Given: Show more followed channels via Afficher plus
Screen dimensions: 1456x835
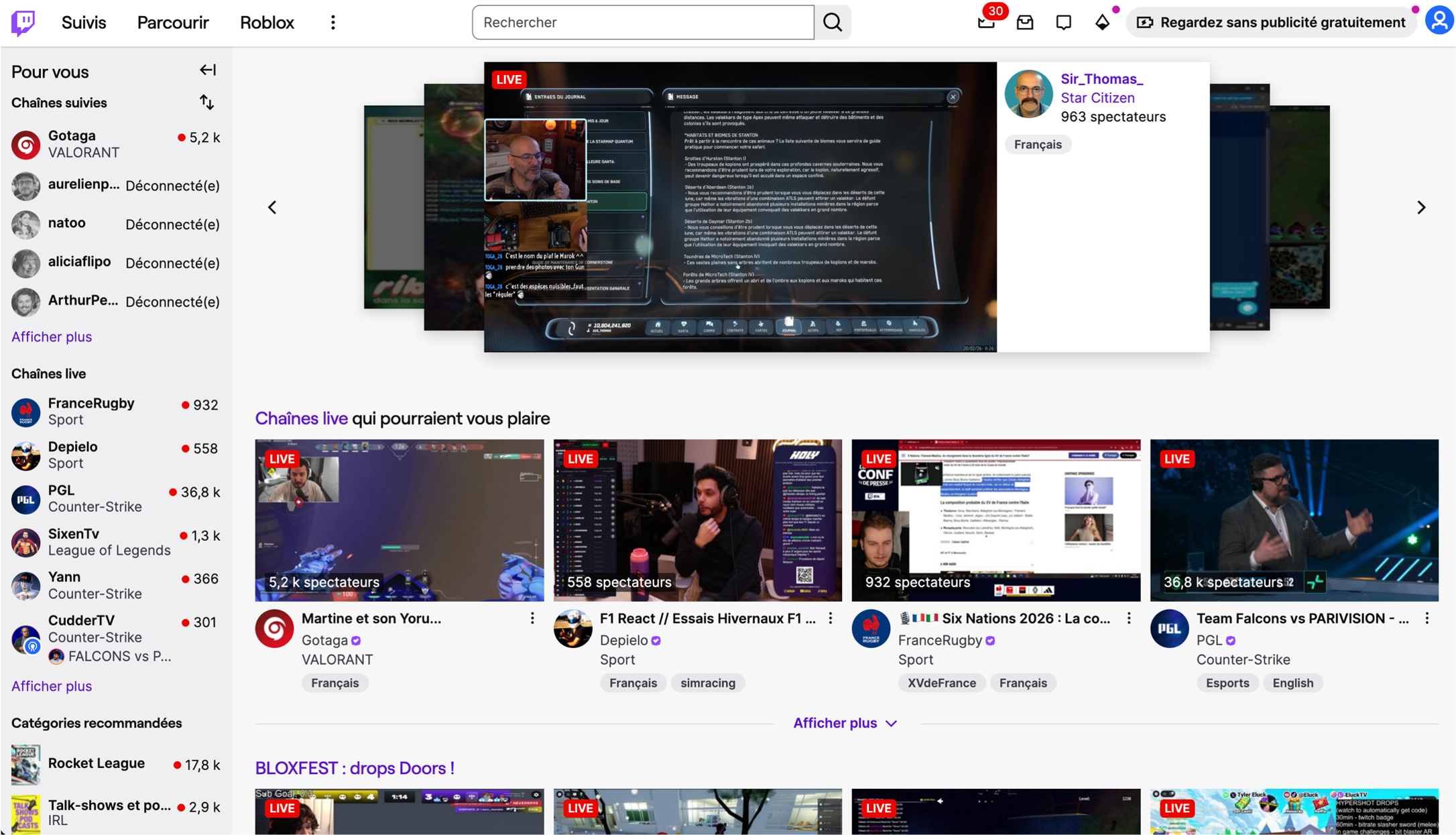Looking at the screenshot, I should [52, 336].
